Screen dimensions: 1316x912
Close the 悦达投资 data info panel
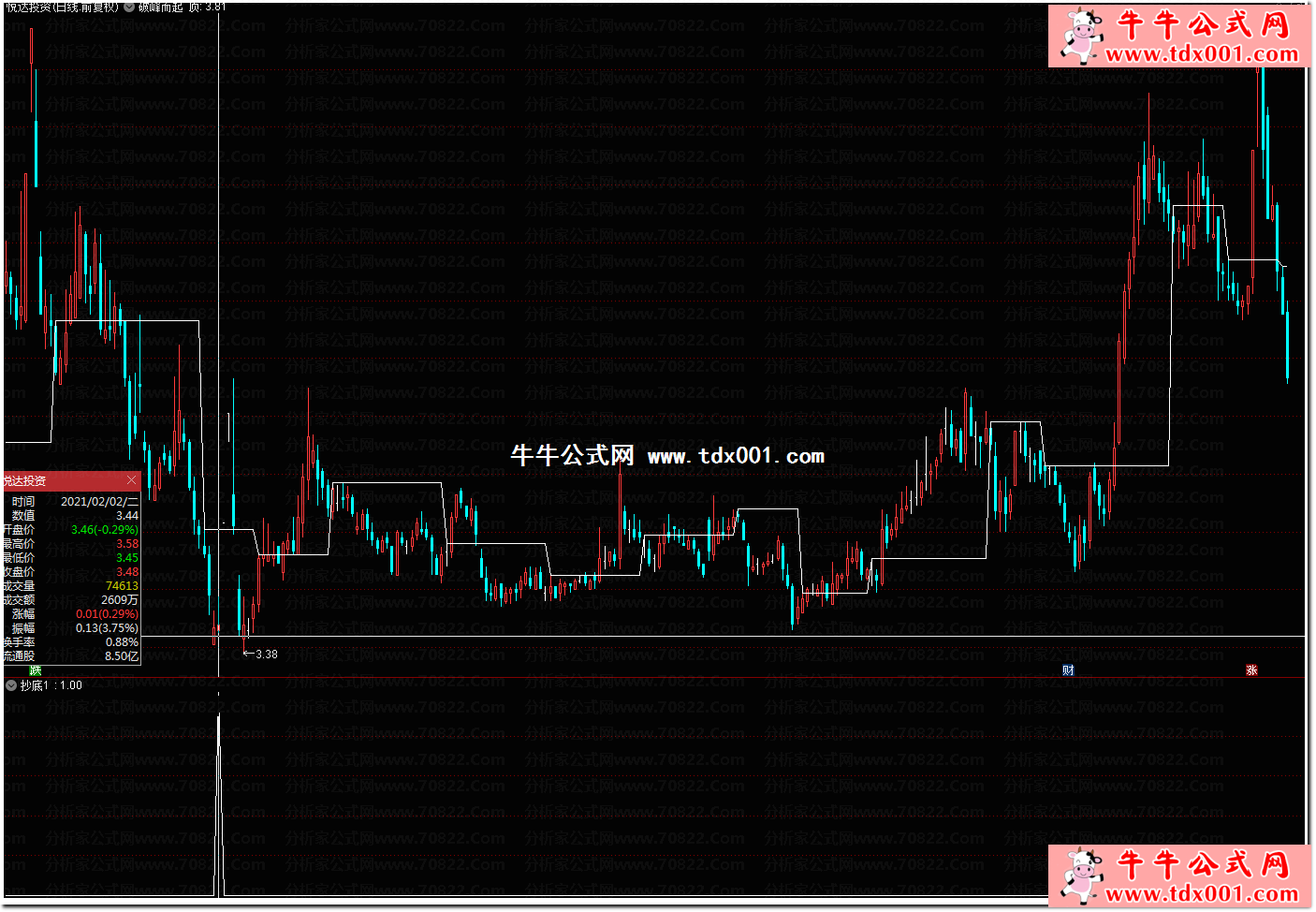click(131, 480)
